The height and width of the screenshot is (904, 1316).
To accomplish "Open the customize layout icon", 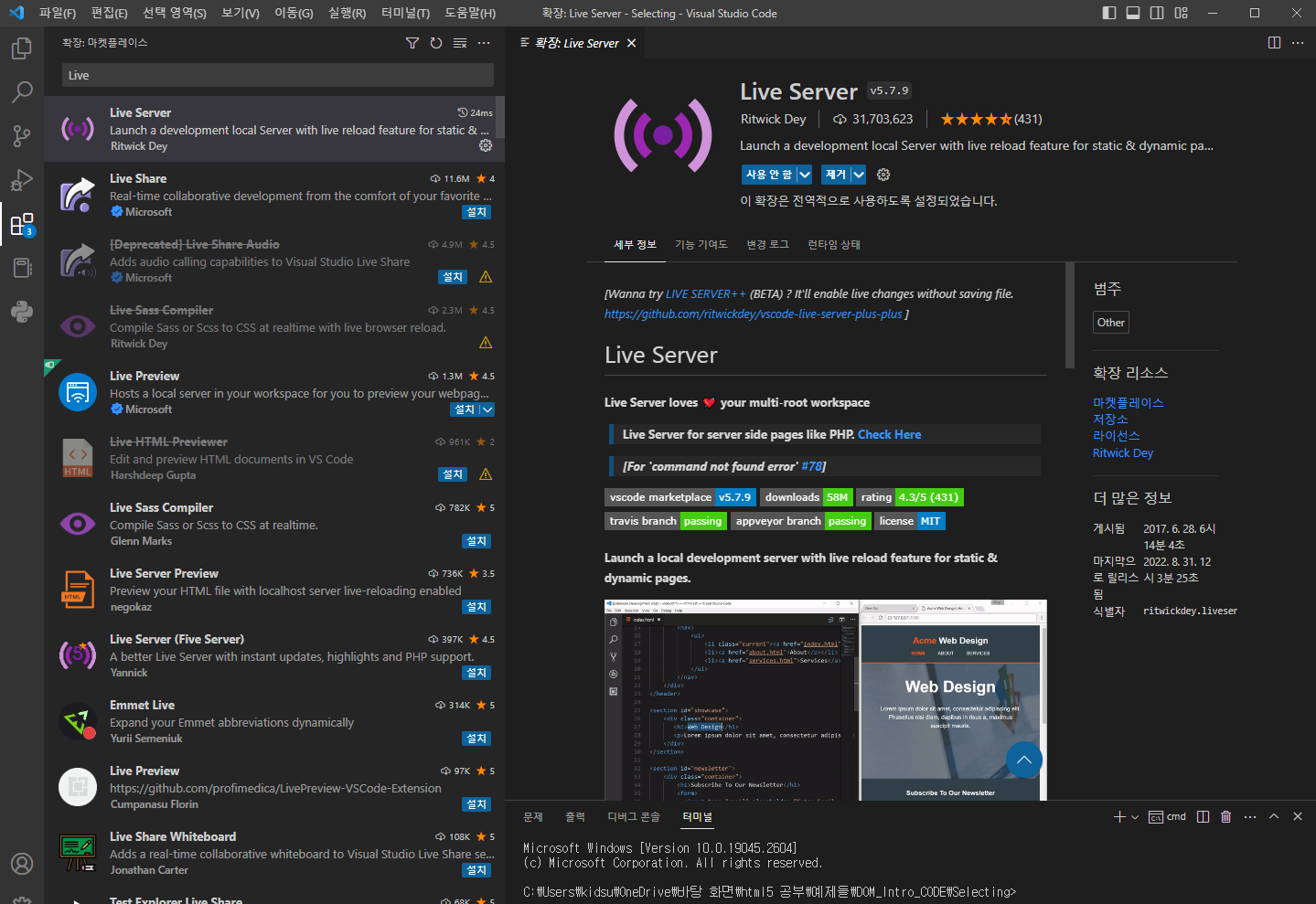I will (1182, 13).
